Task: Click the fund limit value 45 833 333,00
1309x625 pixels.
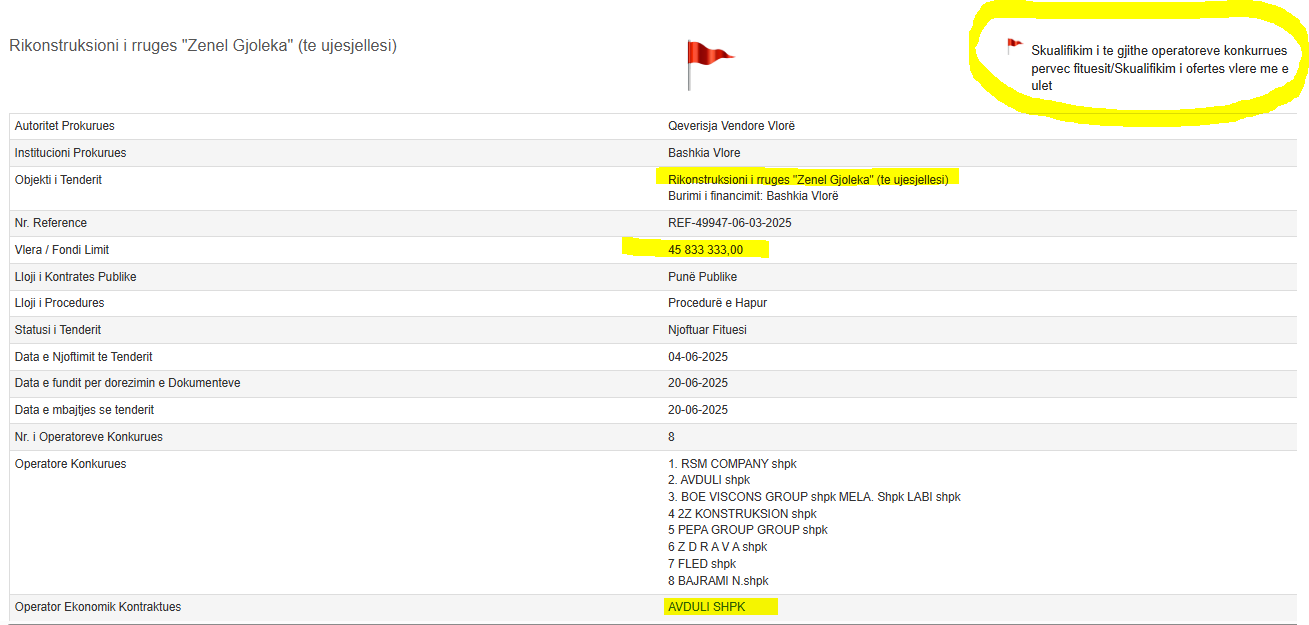Action: [x=705, y=250]
